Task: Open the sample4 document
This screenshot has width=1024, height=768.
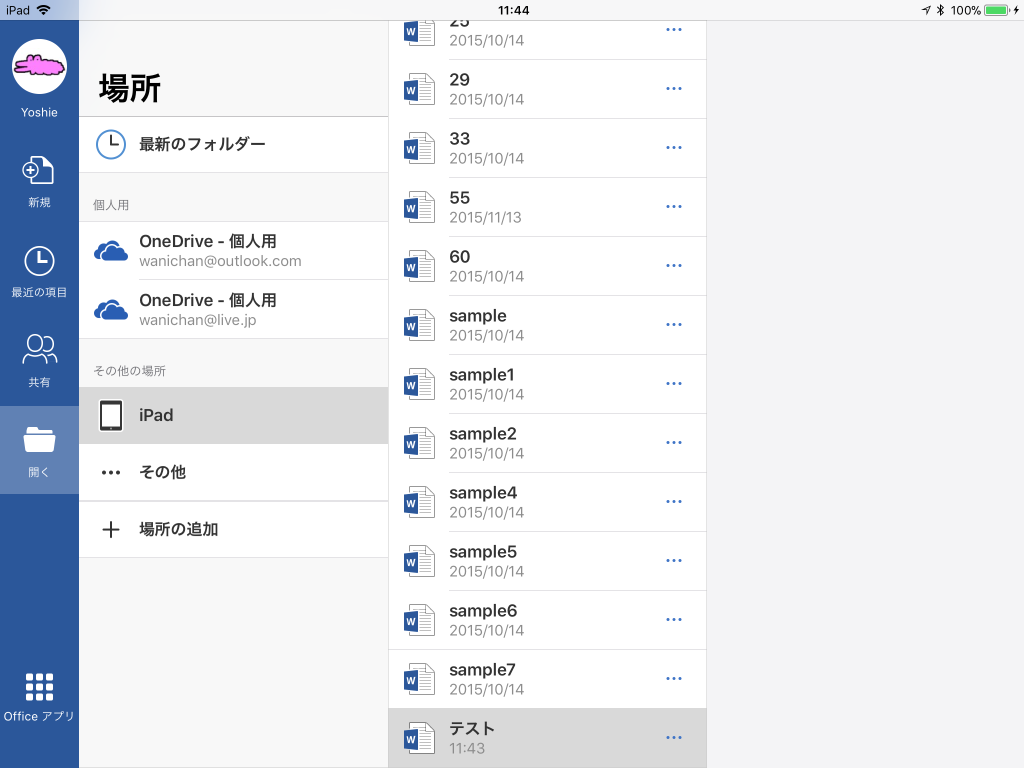Action: click(547, 502)
